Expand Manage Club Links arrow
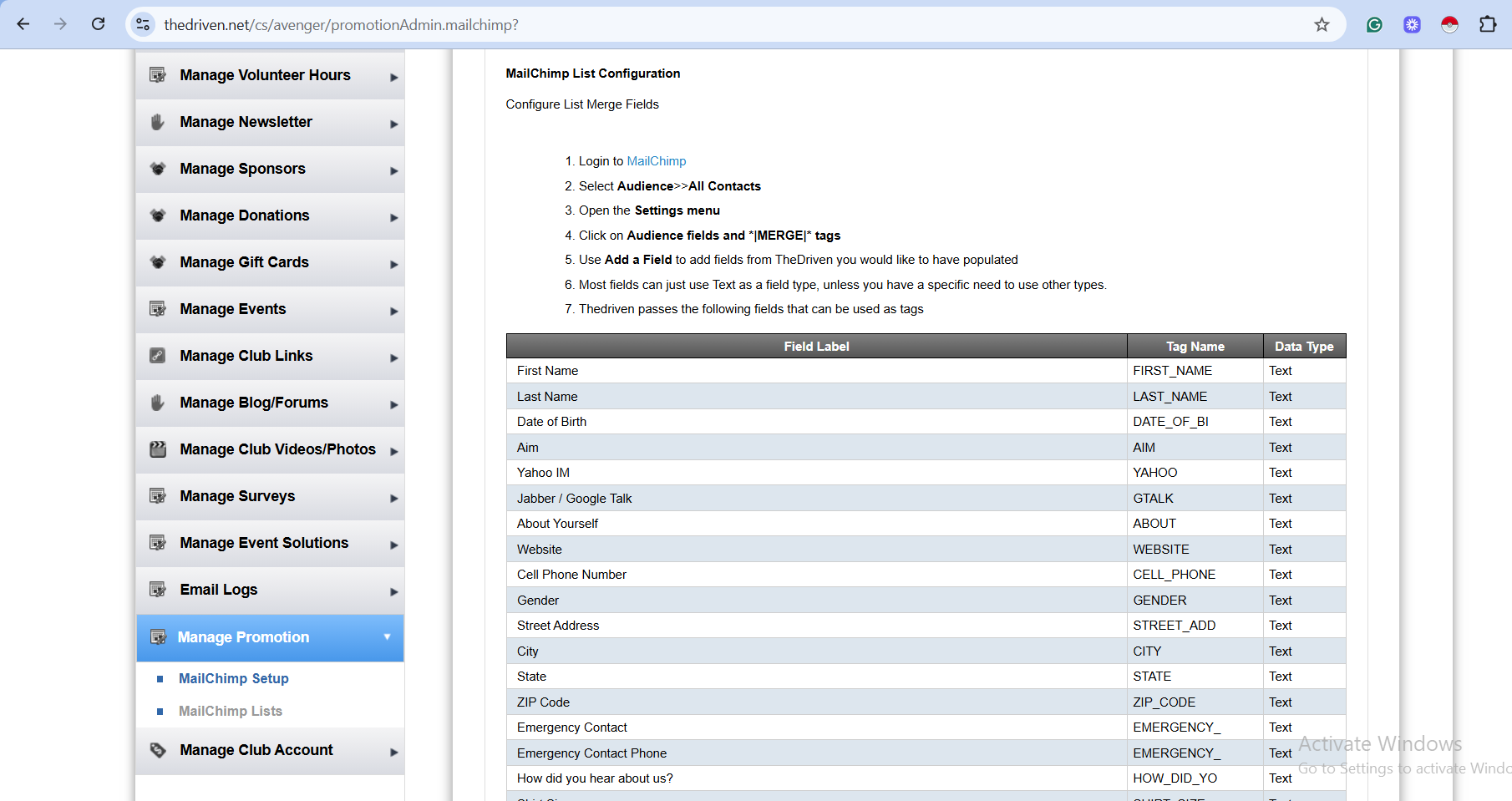This screenshot has height=801, width=1512. pos(394,358)
